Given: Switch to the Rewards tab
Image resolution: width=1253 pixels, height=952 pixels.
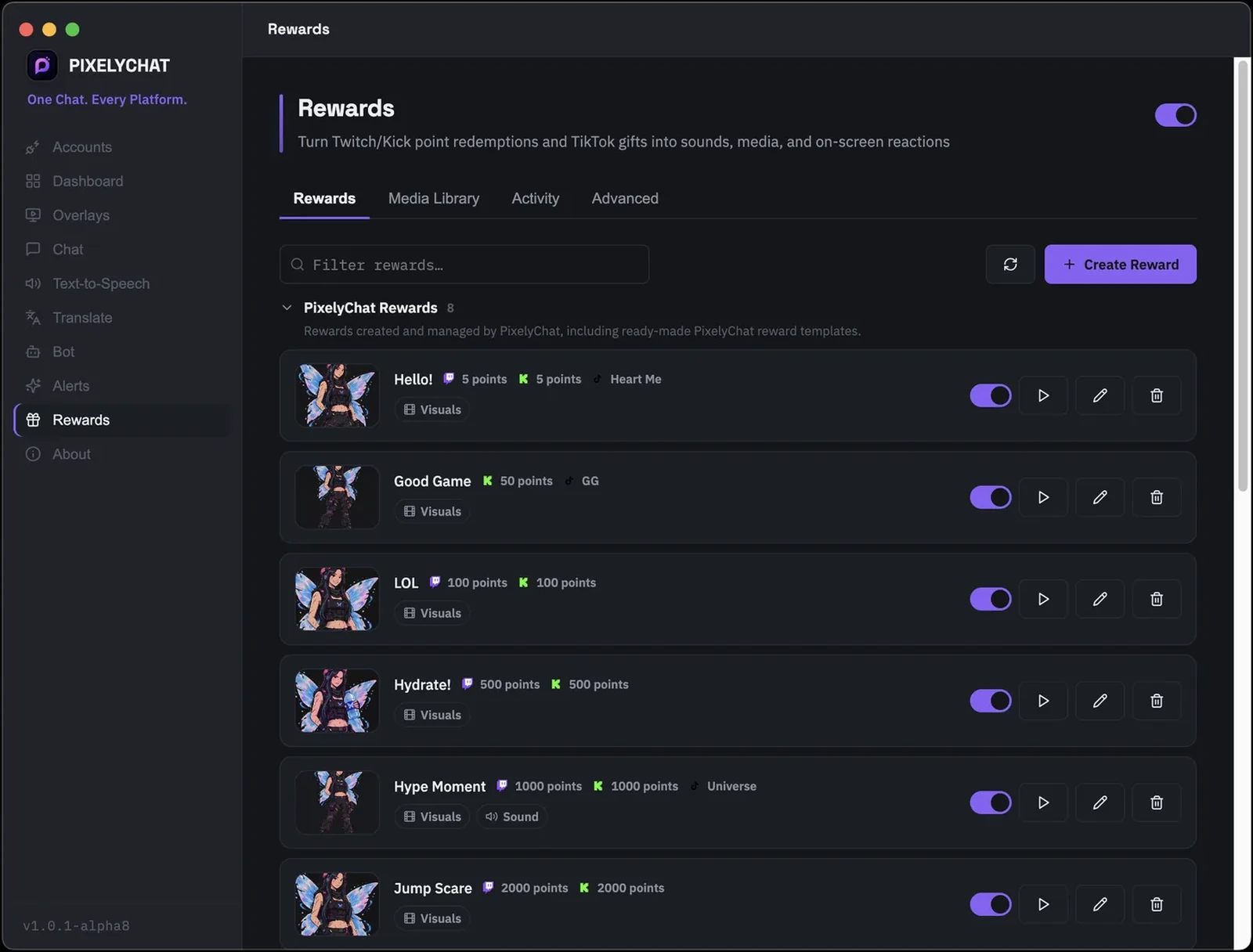Looking at the screenshot, I should [324, 198].
